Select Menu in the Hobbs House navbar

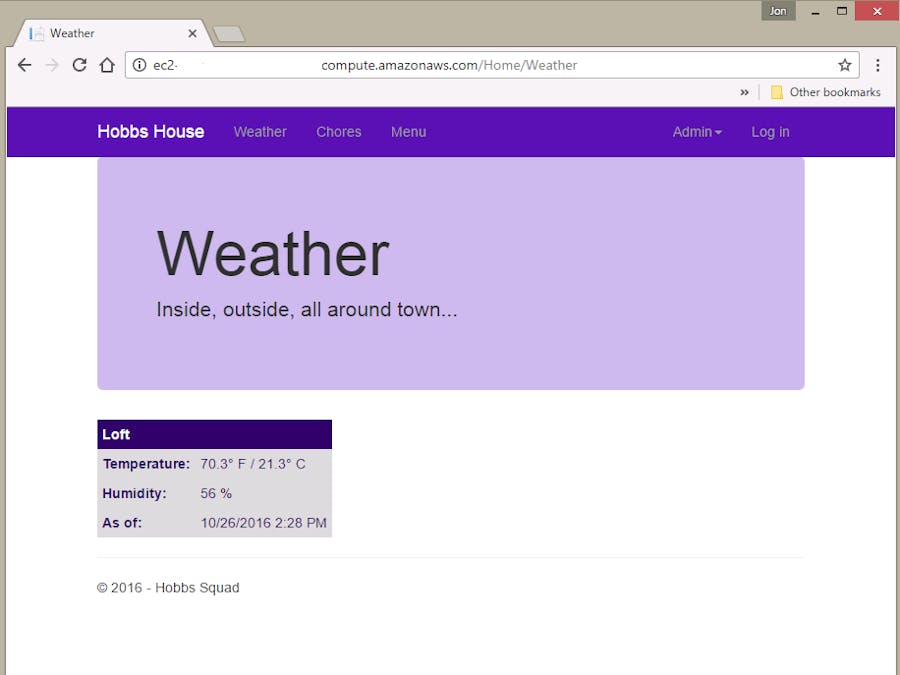coord(408,131)
